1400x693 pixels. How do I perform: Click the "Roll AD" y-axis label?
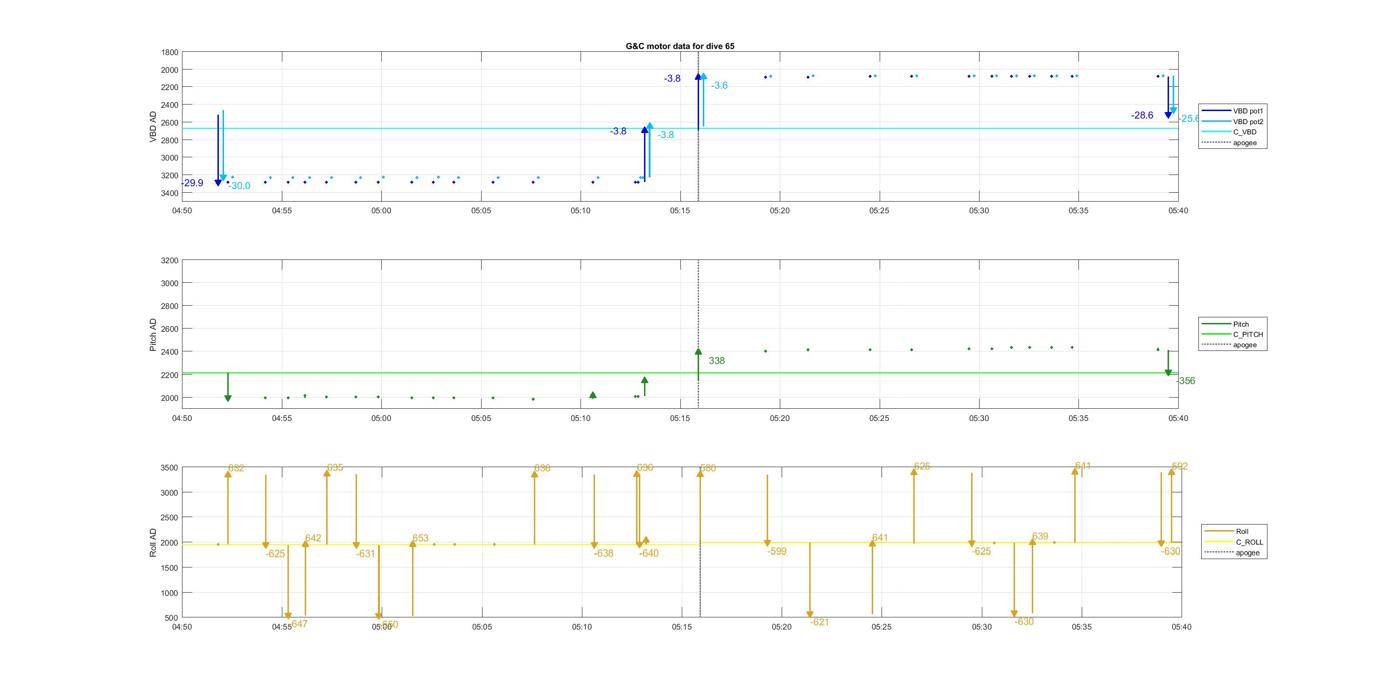(x=153, y=542)
